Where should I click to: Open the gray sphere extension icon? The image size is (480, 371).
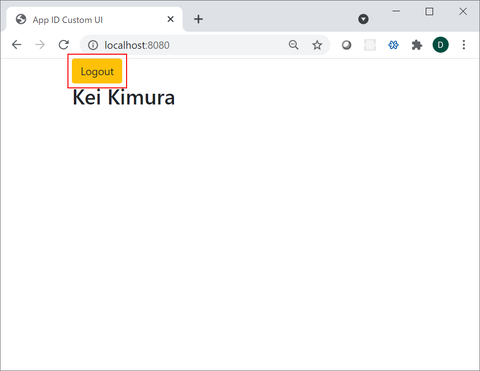click(x=346, y=45)
